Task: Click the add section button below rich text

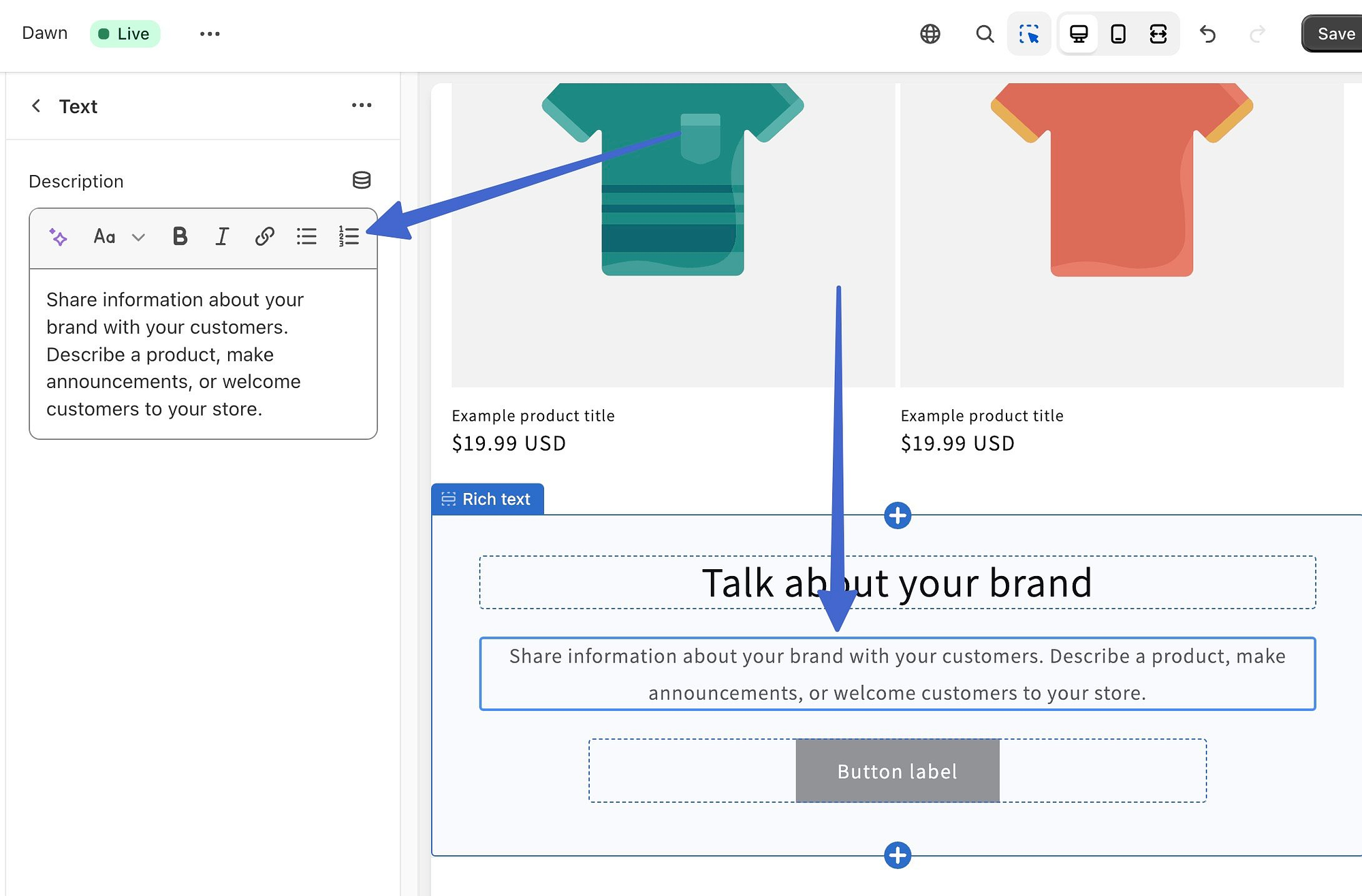Action: coord(897,854)
